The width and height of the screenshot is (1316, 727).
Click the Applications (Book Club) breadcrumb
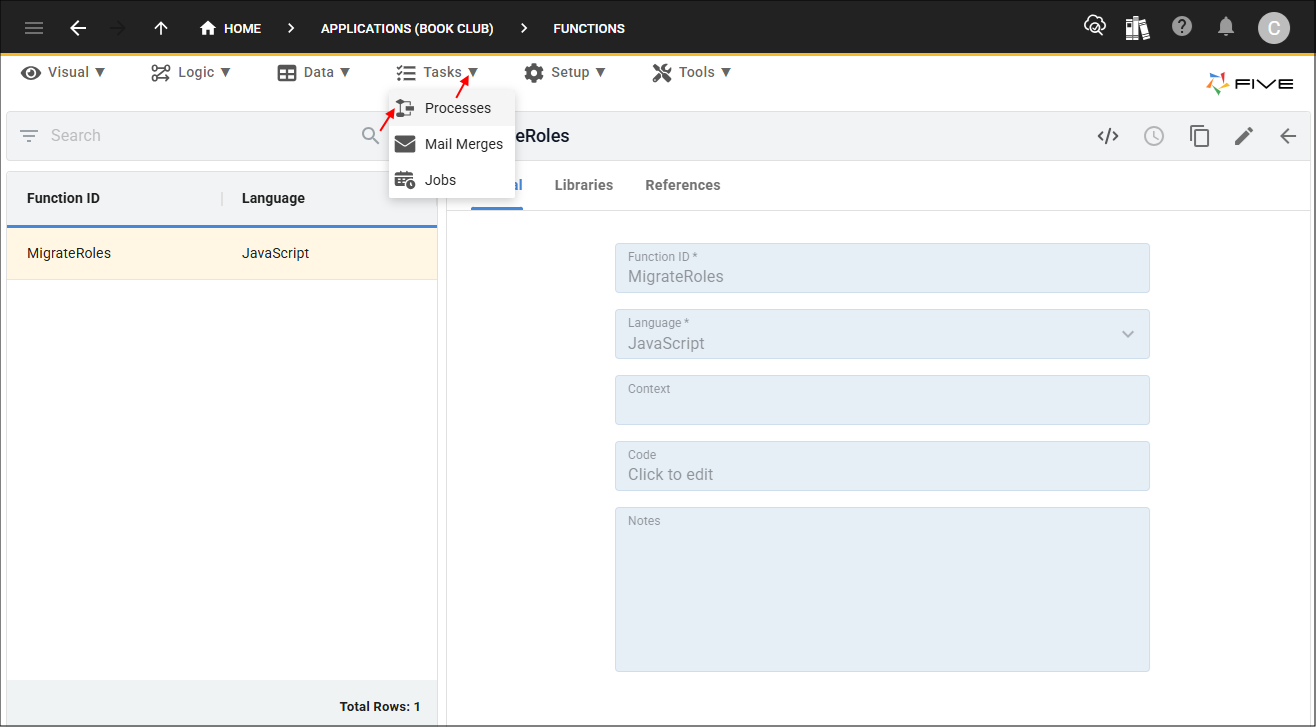407,28
